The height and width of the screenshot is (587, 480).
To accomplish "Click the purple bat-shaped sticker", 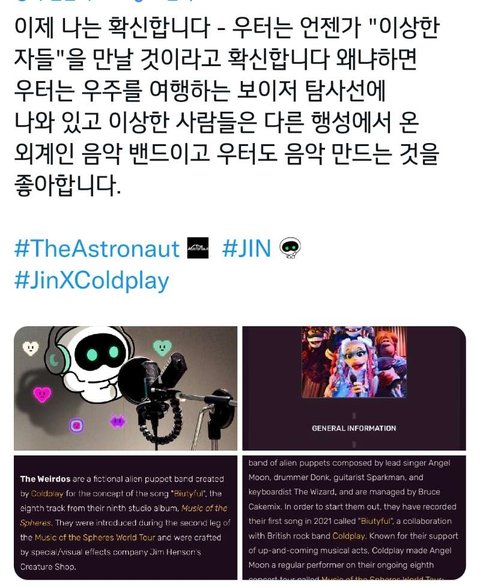I will click(118, 422).
